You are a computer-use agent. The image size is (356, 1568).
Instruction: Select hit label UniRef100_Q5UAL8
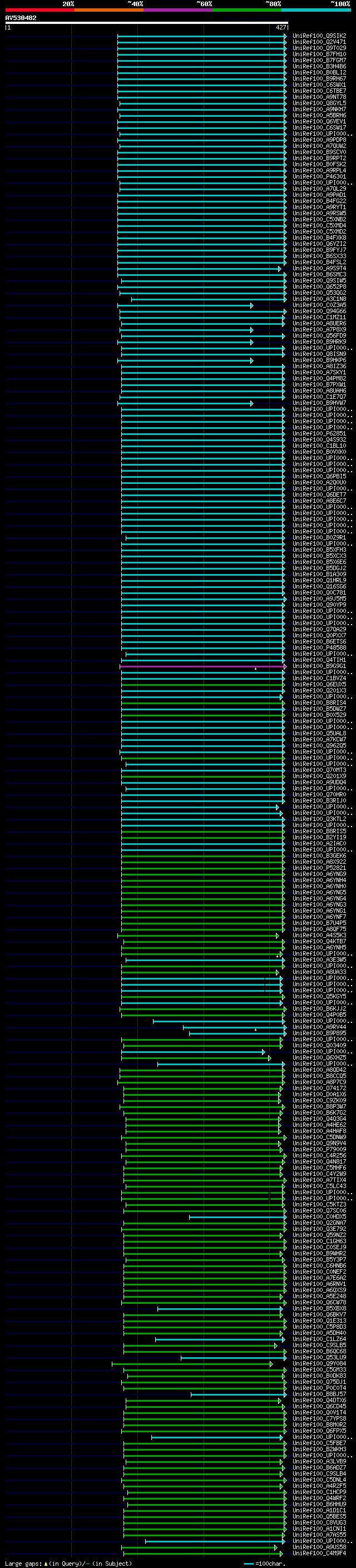[x=319, y=734]
